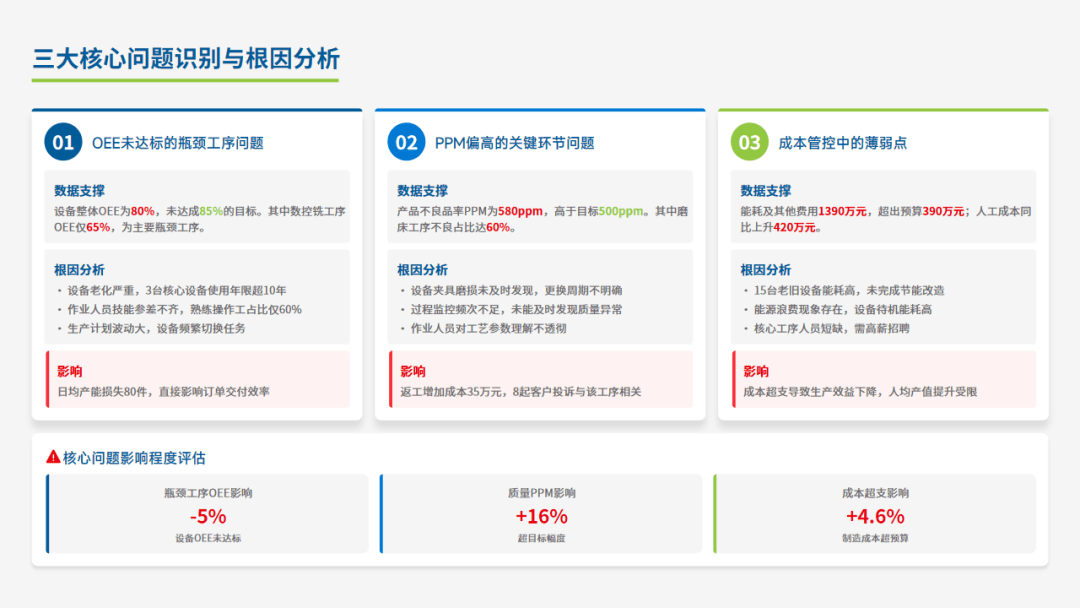Click the green underline beneath the slide title
1080x608 pixels.
(186, 80)
